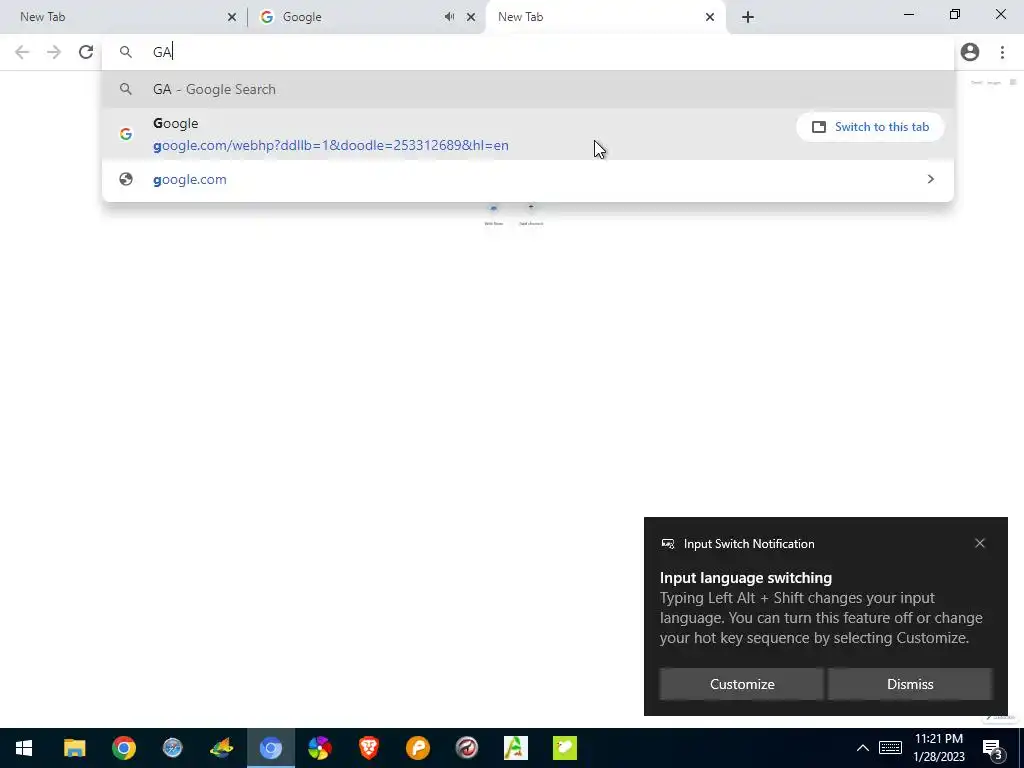Click the address bar containing GA
1024x768 pixels.
click(x=528, y=52)
